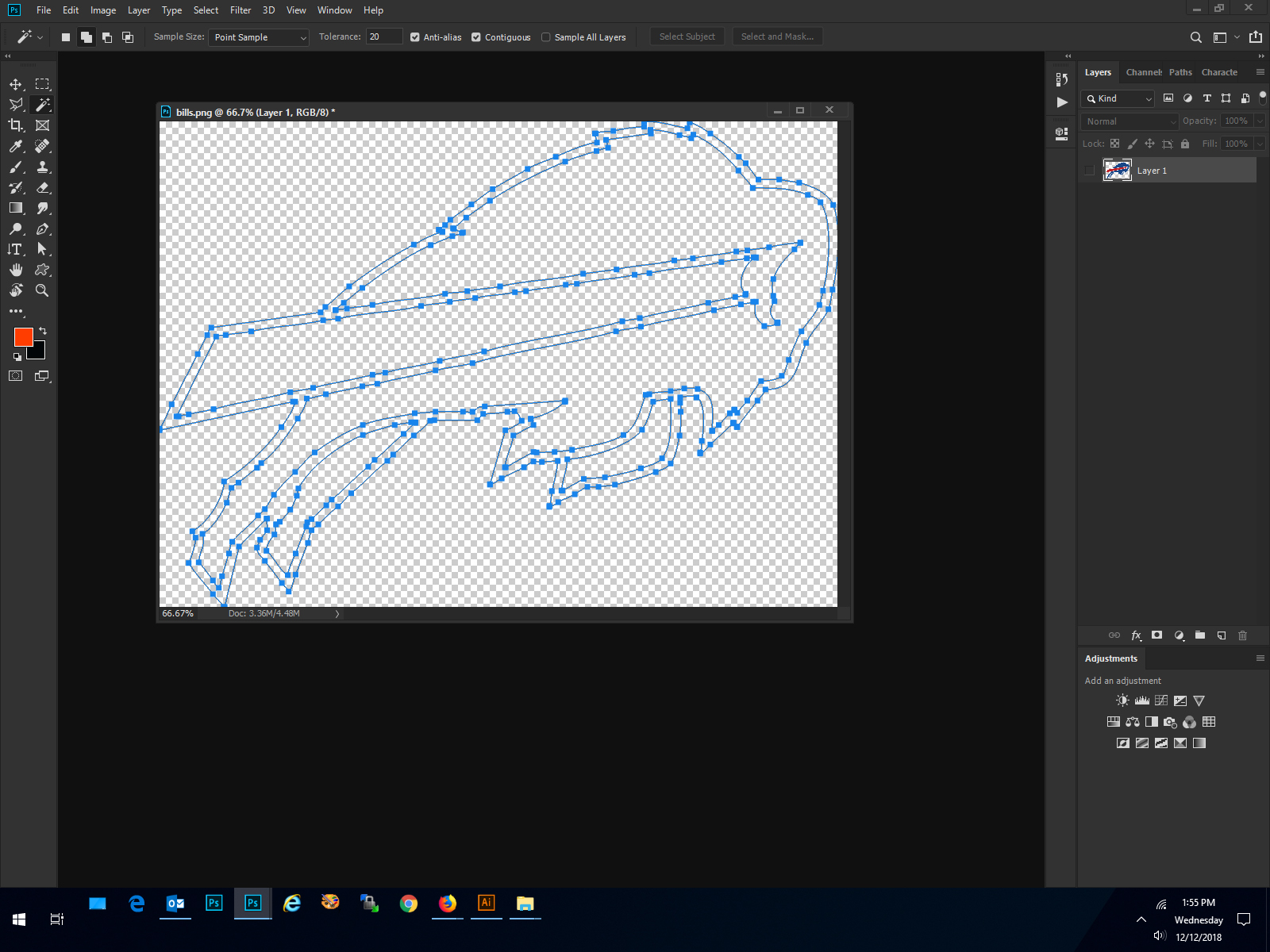The height and width of the screenshot is (952, 1270).
Task: Add a Brightness/Contrast adjustment
Action: pos(1122,701)
